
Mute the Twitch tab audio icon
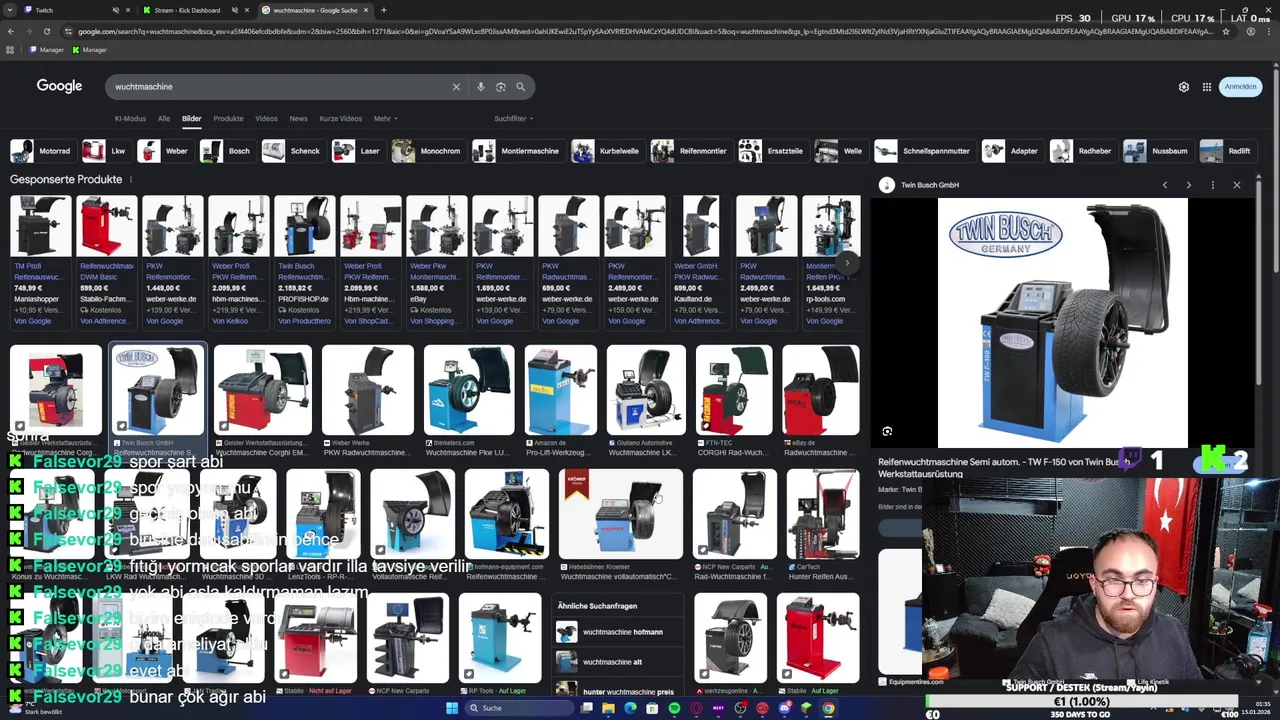click(x=116, y=10)
